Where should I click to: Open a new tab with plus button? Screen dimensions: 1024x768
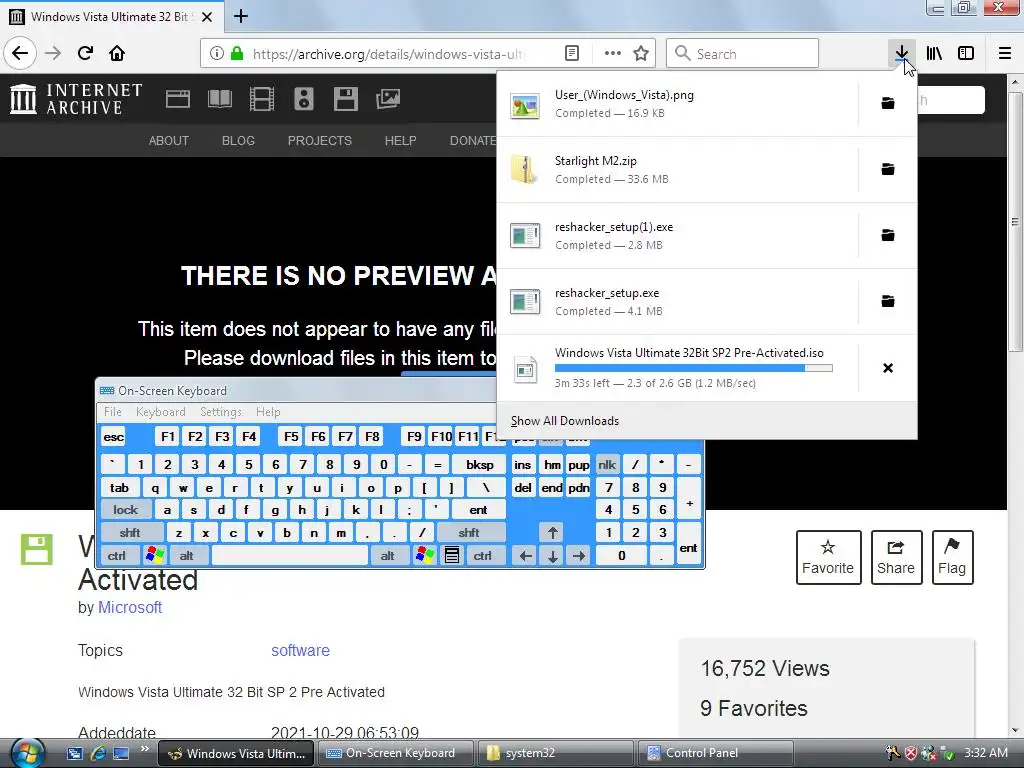(x=241, y=16)
